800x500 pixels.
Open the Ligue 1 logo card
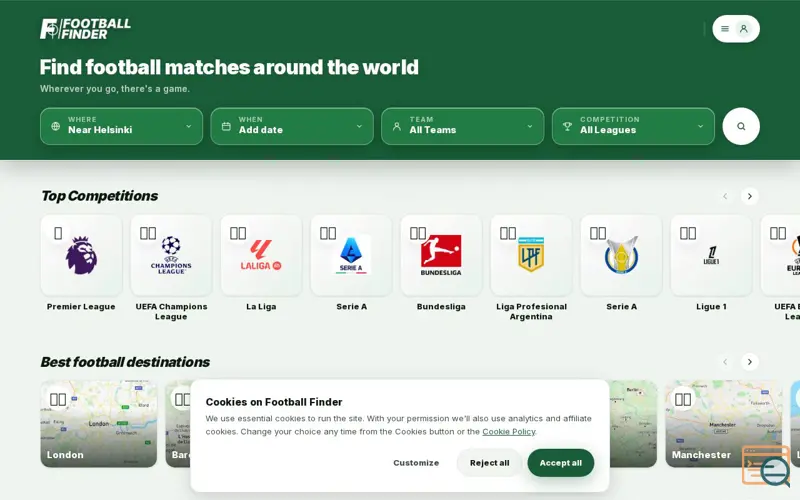tap(711, 255)
